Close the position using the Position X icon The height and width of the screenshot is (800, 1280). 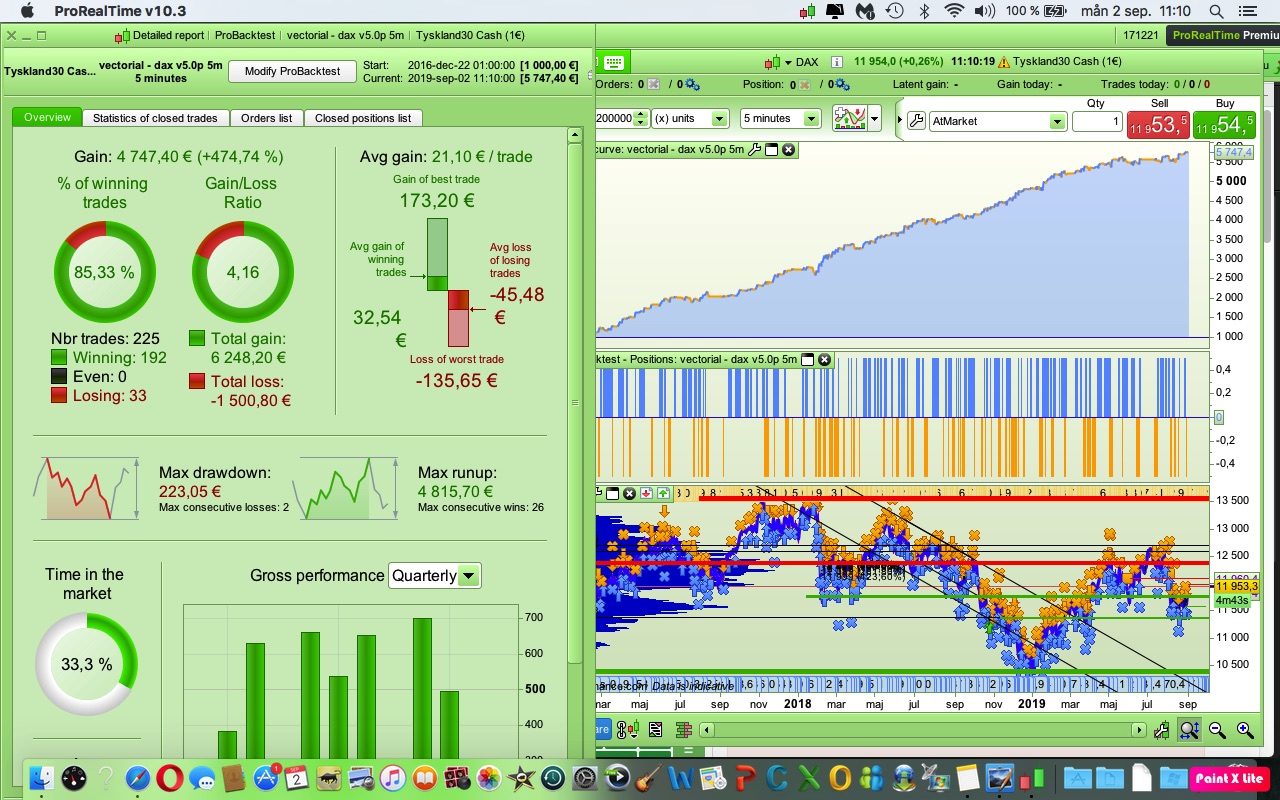tap(803, 85)
